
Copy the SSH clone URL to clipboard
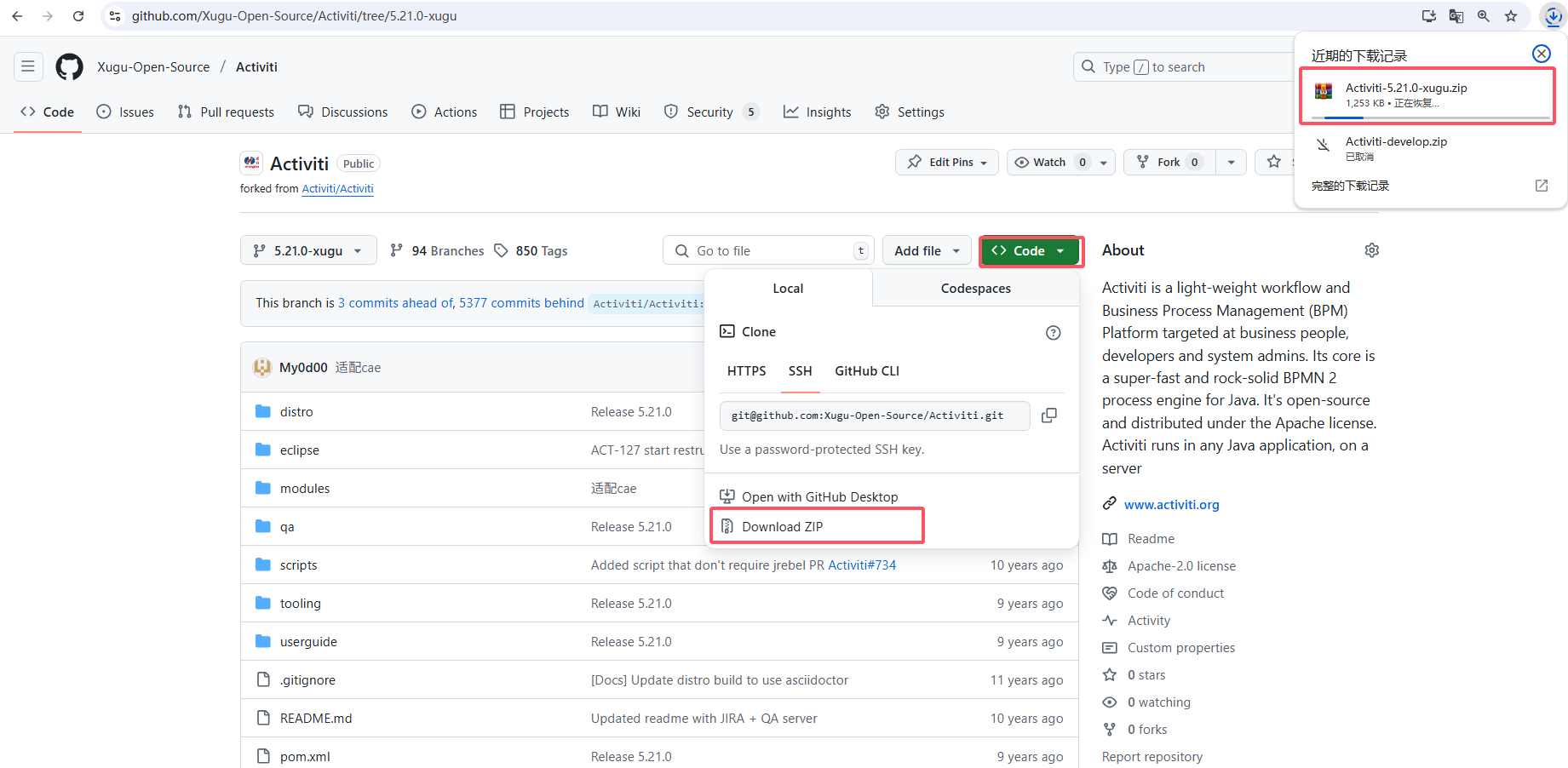click(1049, 416)
